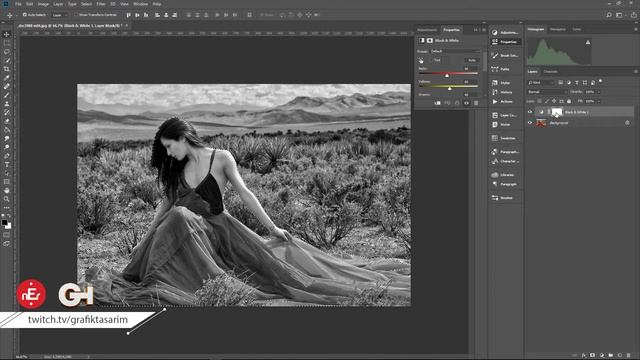Reset Black & White adjustment to defaults
Screen dimensions: 640x360
point(457,103)
